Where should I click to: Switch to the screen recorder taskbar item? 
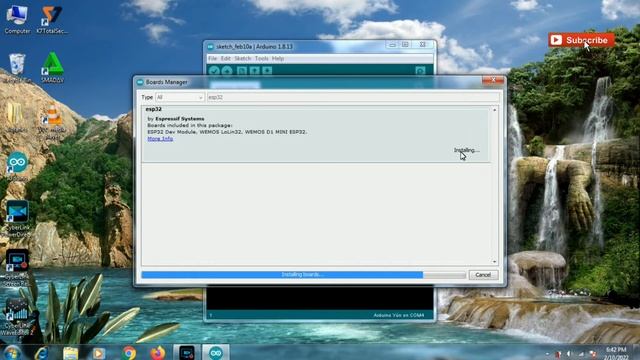[x=187, y=353]
